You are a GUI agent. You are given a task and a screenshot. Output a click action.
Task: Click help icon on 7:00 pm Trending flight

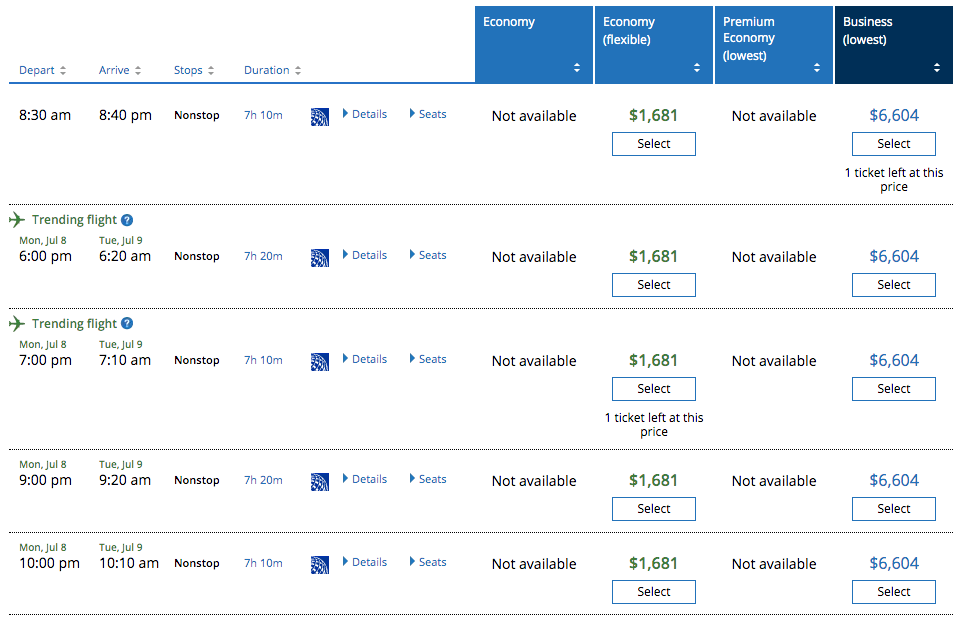[127, 324]
